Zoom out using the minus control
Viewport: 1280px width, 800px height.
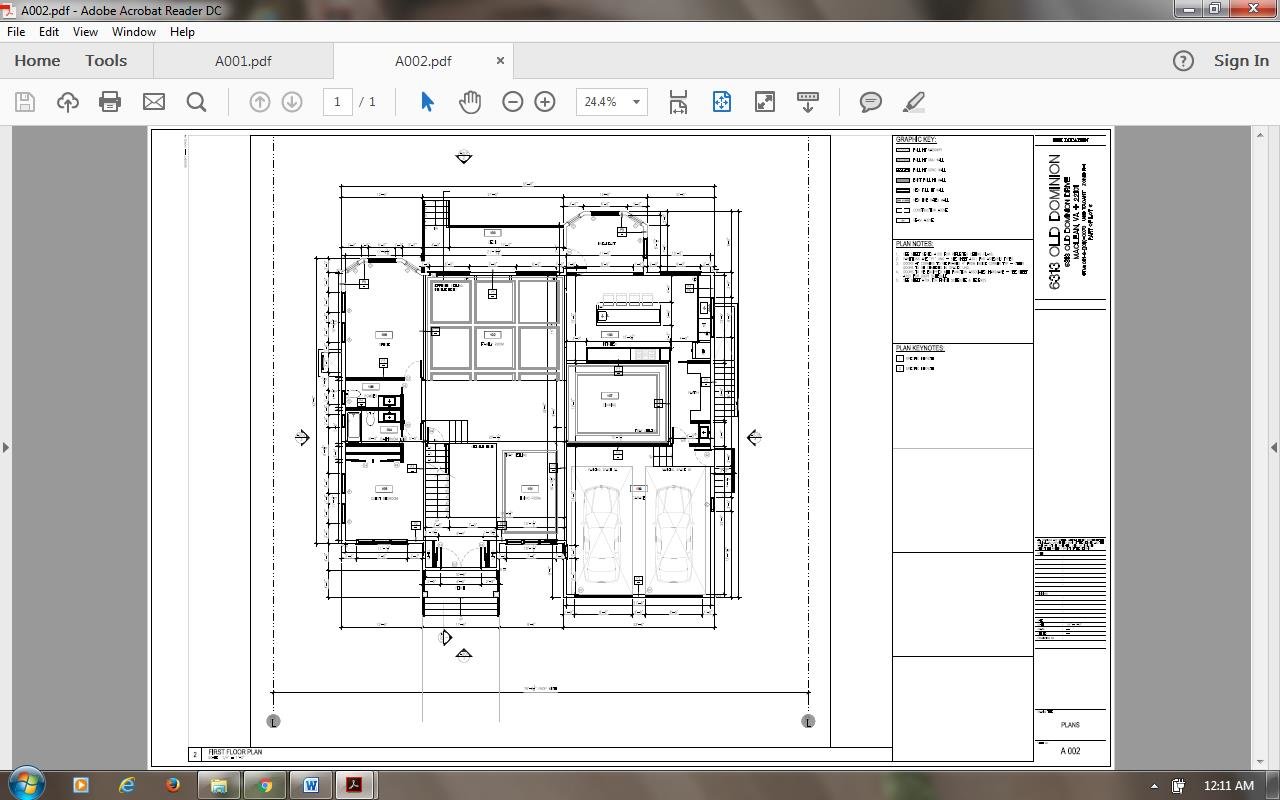[x=512, y=101]
